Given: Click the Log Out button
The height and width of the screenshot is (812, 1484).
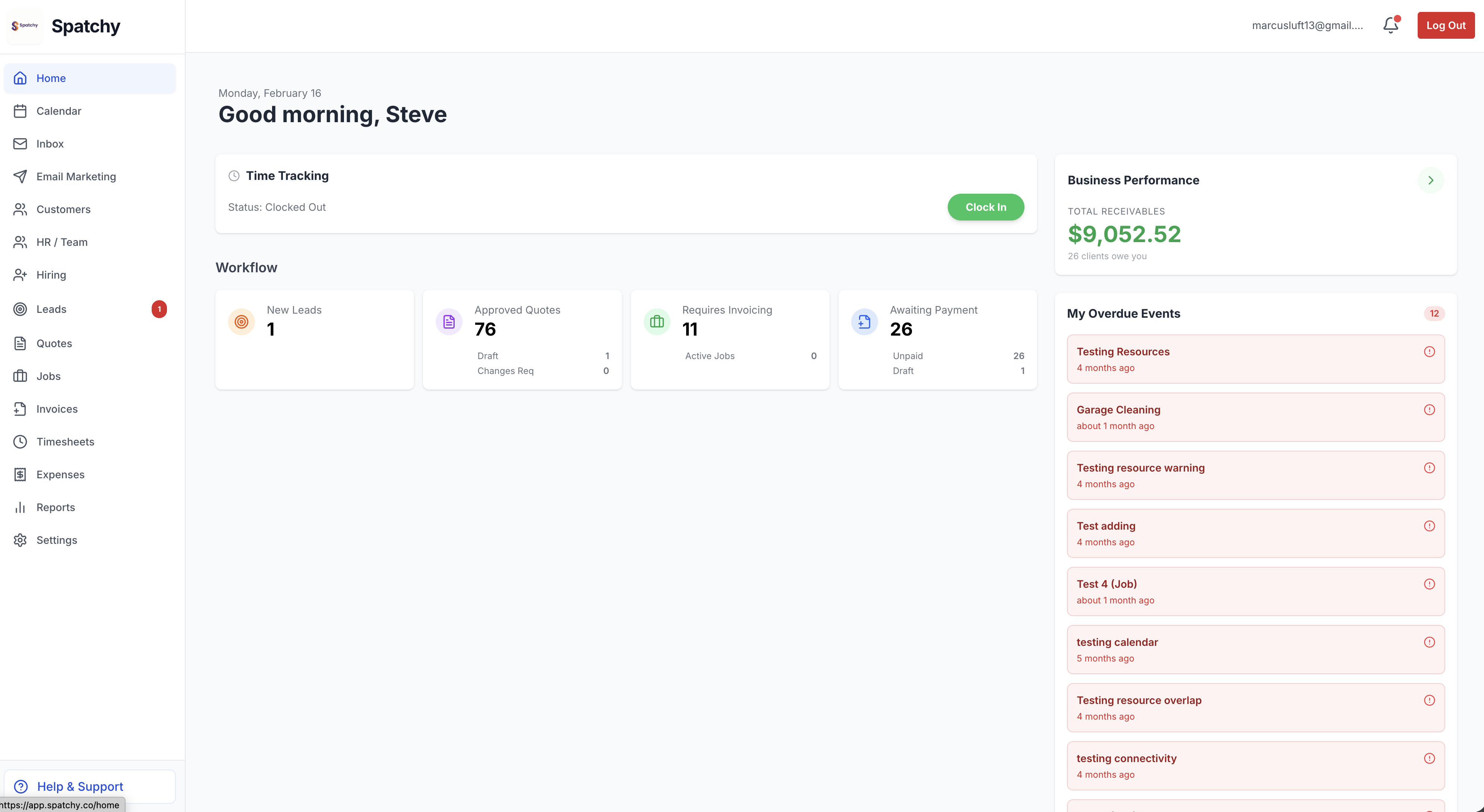Looking at the screenshot, I should click(1445, 25).
